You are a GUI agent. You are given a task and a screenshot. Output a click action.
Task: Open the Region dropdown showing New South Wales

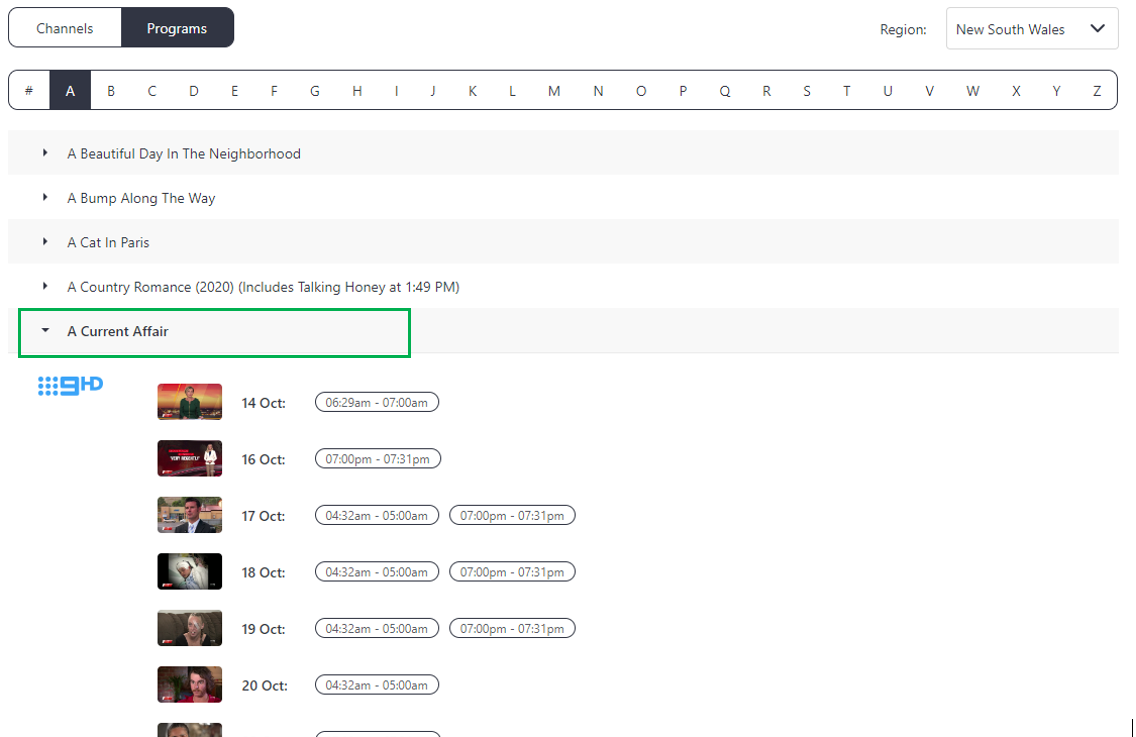point(1032,29)
